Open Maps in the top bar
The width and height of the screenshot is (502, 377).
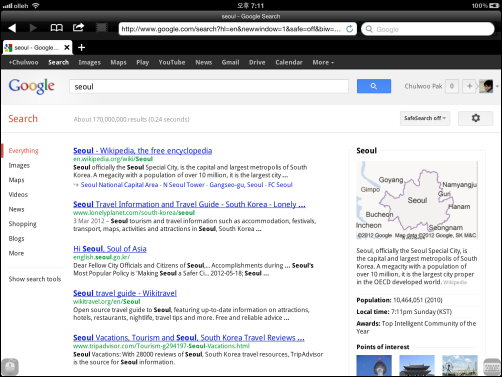click(118, 62)
